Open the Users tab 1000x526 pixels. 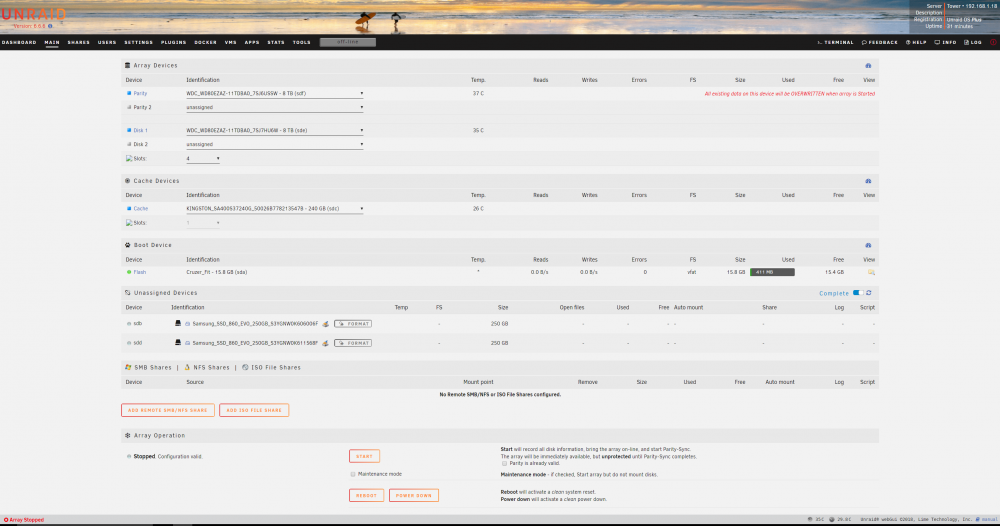107,43
